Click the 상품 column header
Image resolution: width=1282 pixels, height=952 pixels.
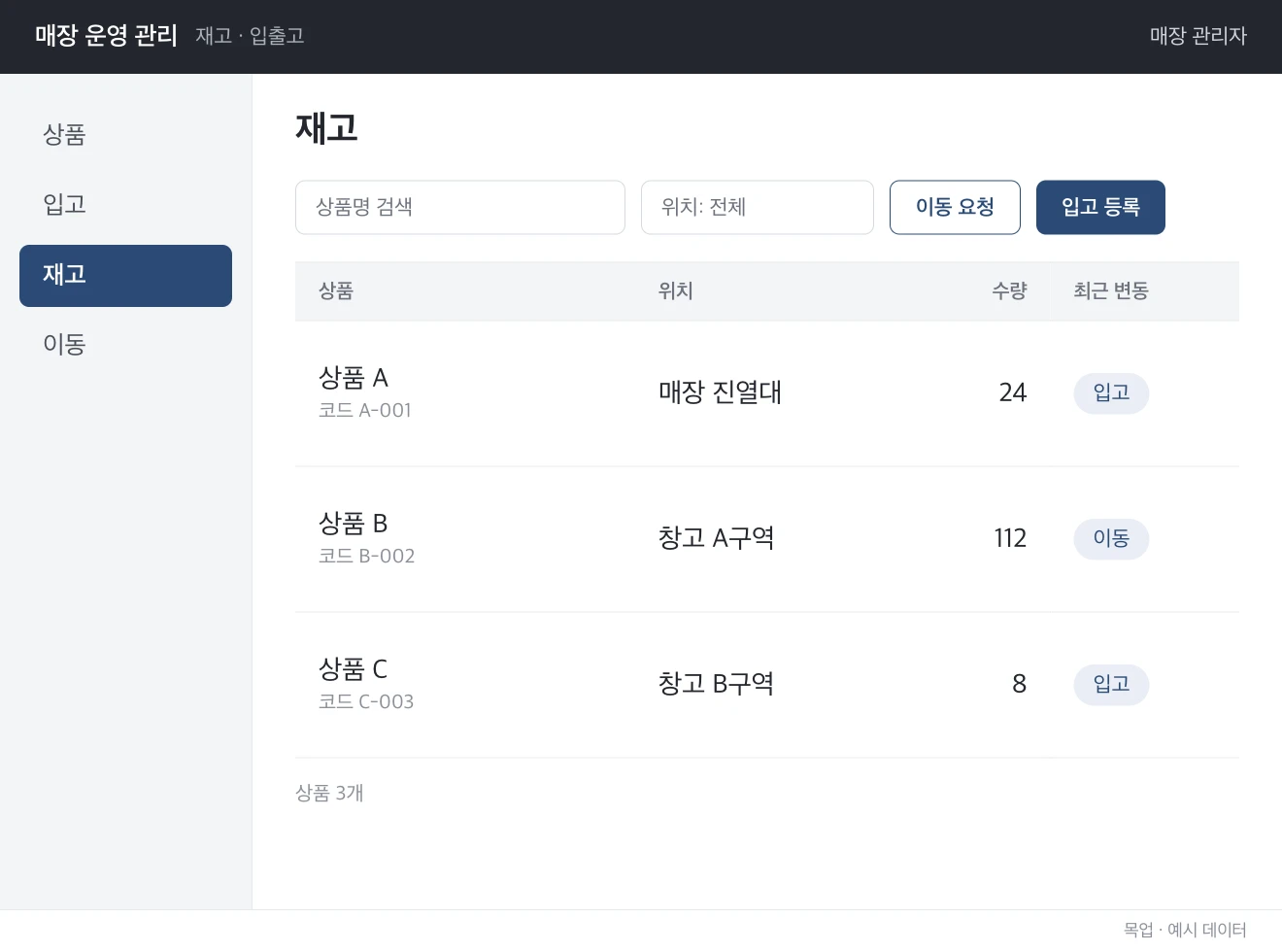[x=336, y=291]
